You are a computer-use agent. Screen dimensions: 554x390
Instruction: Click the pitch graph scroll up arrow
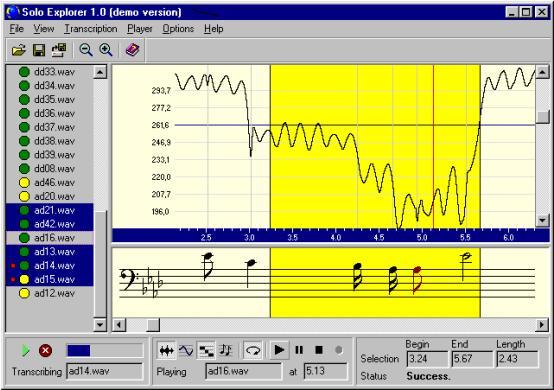tap(542, 72)
